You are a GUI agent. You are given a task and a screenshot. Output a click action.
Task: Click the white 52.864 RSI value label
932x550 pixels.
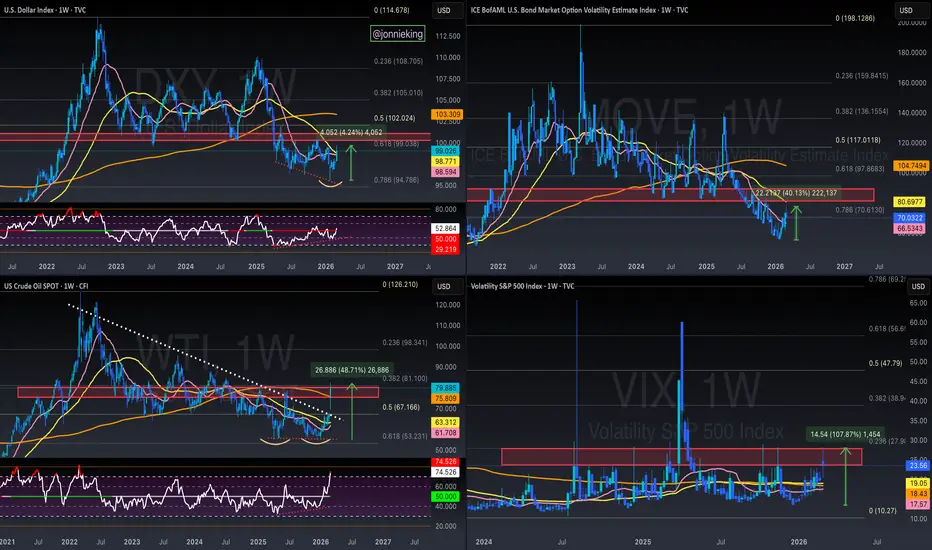point(446,228)
